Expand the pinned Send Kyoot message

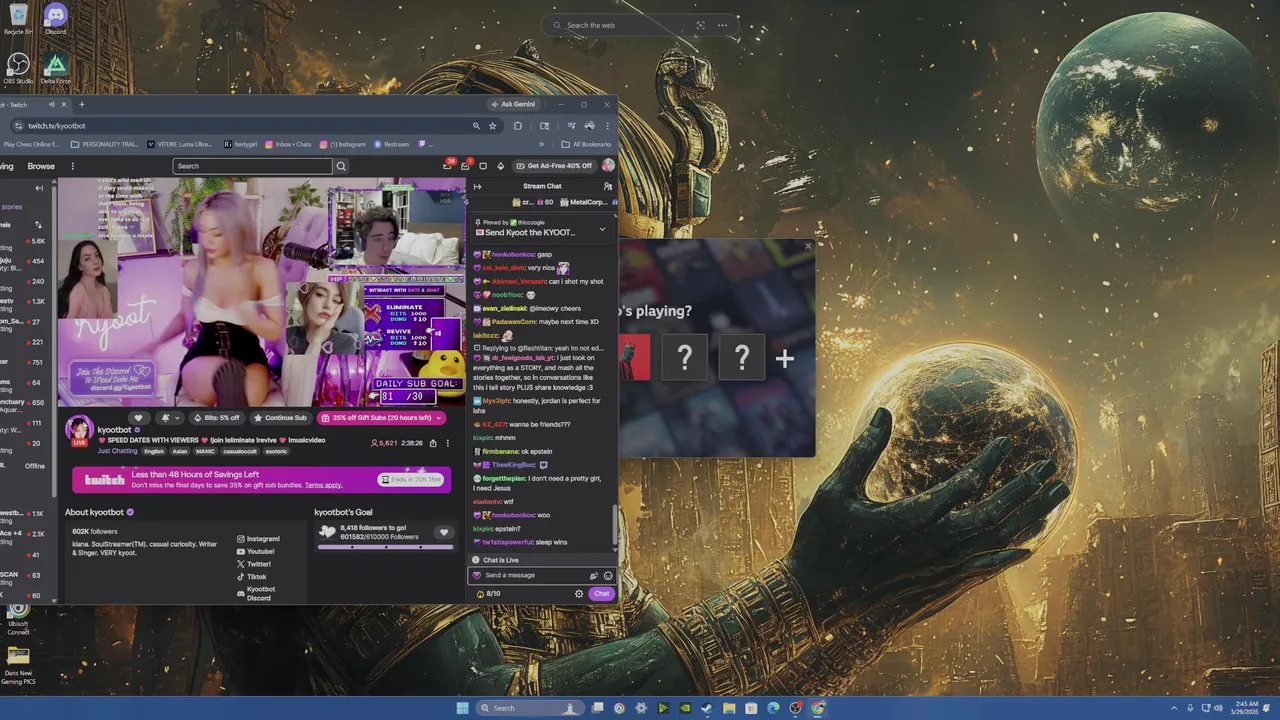point(602,229)
